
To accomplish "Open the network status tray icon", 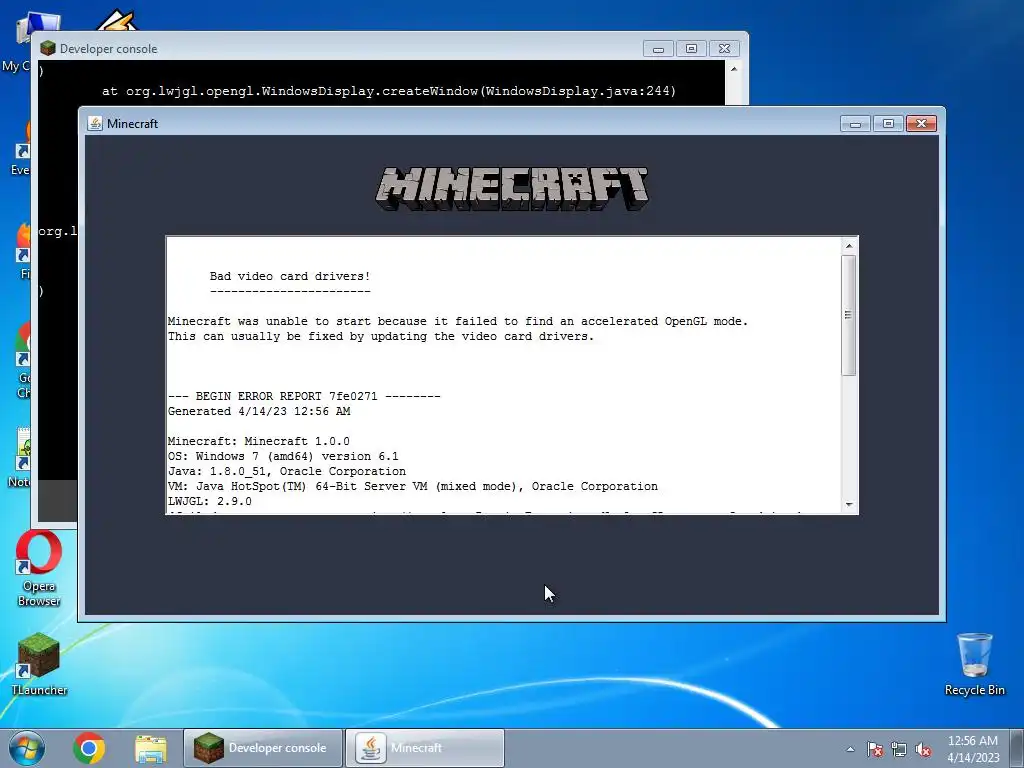I will point(899,749).
